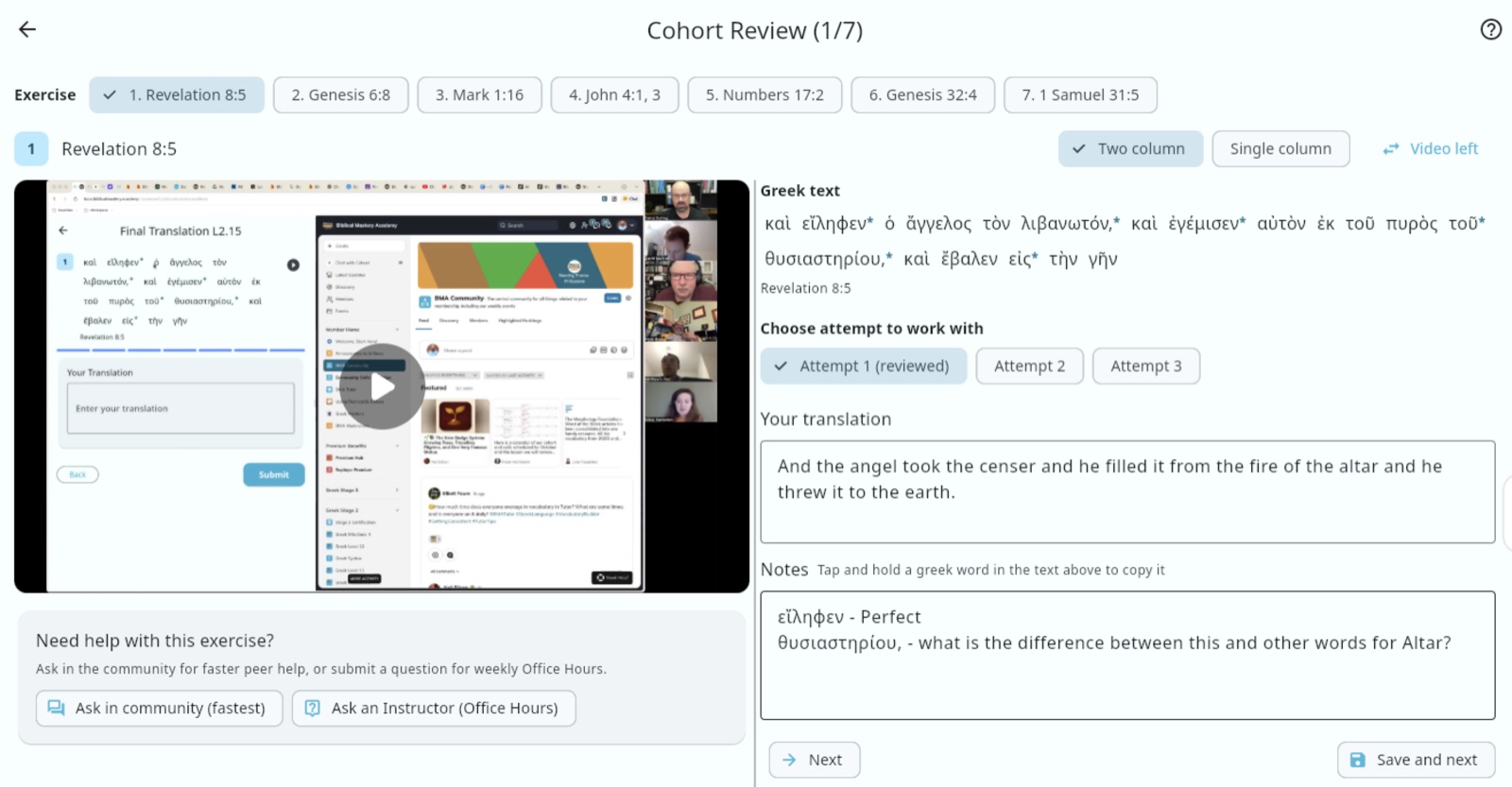Select exercise 6. Genesis 32:4
The height and width of the screenshot is (787, 1512).
point(922,94)
